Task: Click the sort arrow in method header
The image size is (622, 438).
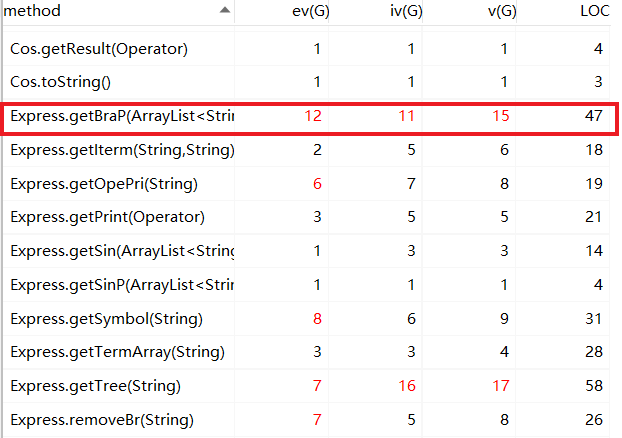Action: click(x=225, y=11)
